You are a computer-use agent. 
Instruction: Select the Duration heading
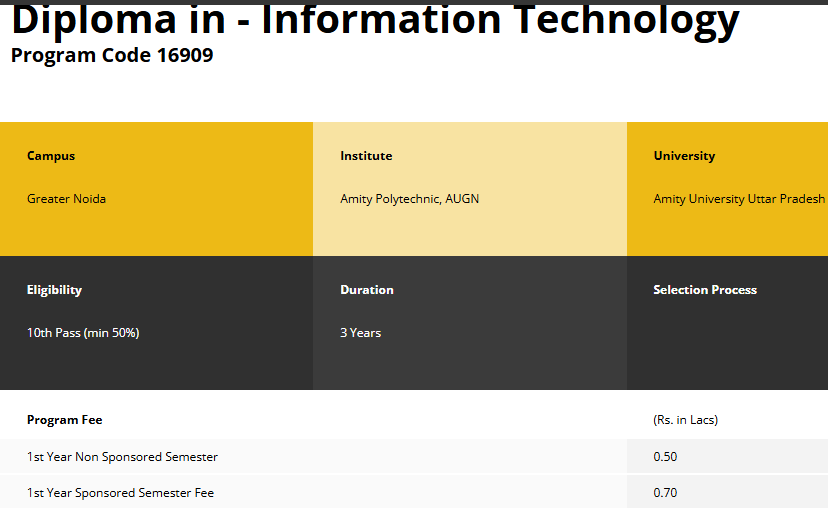[x=367, y=290]
